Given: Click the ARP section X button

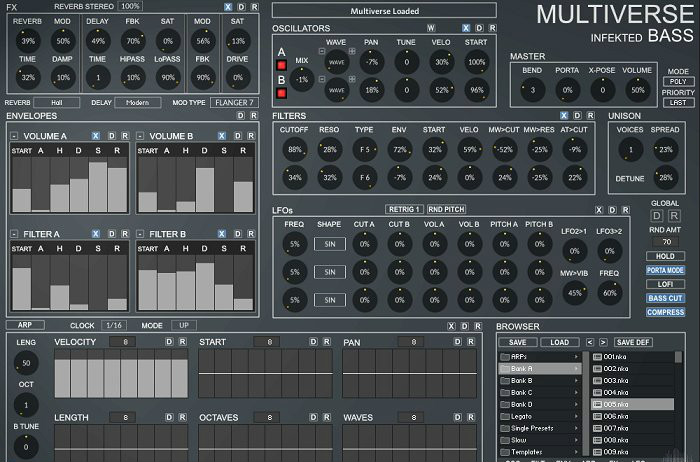Looking at the screenshot, I should pyautogui.click(x=451, y=326).
